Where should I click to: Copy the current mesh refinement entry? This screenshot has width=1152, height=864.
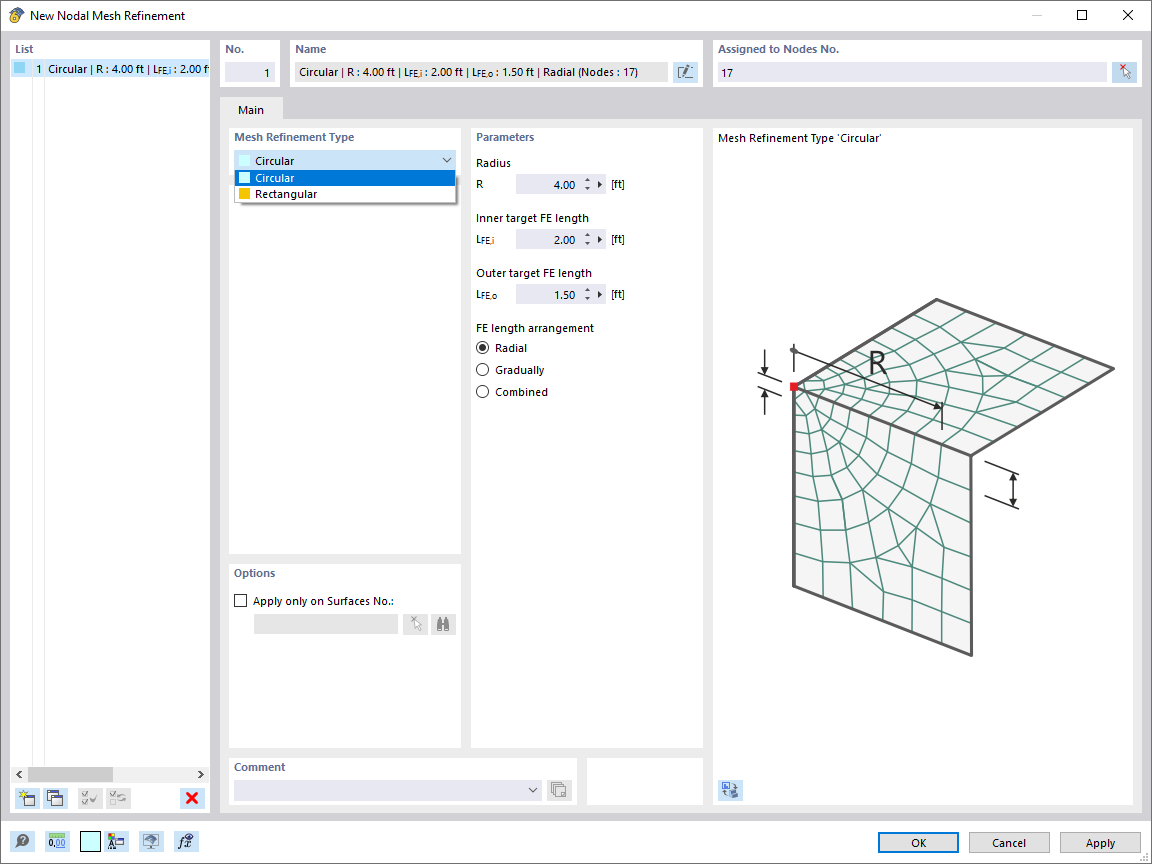55,798
